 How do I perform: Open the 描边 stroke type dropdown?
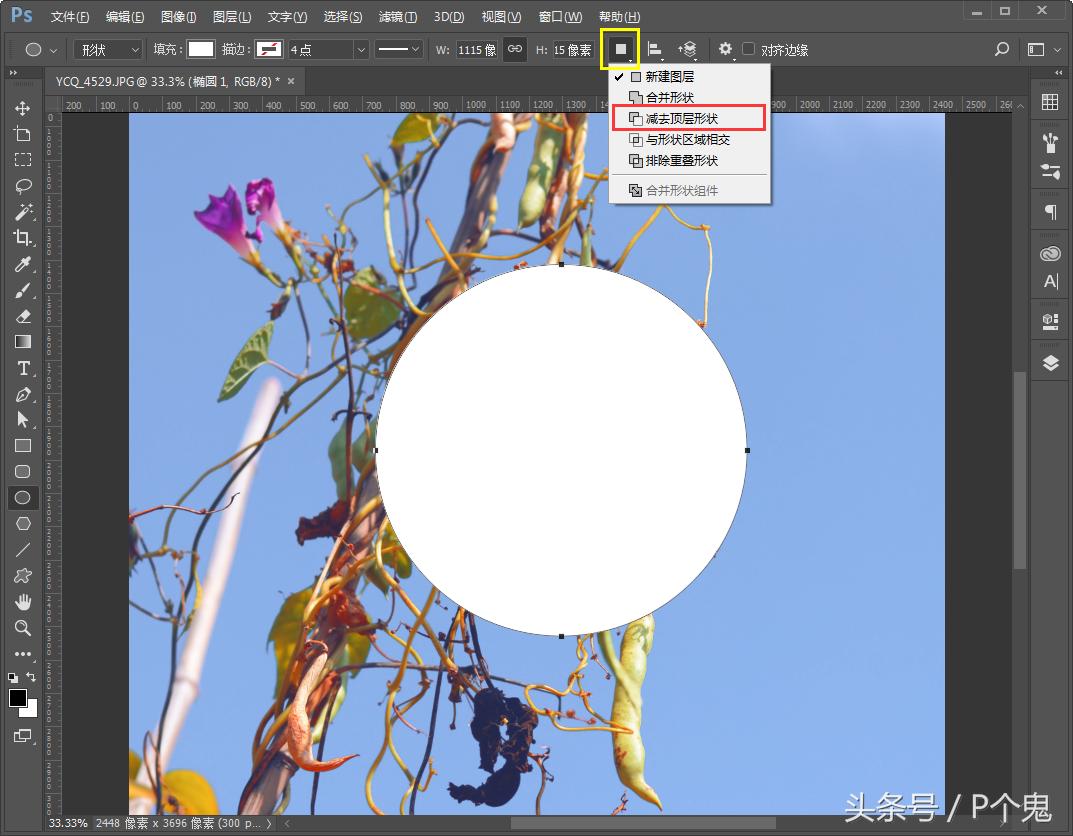coord(271,48)
